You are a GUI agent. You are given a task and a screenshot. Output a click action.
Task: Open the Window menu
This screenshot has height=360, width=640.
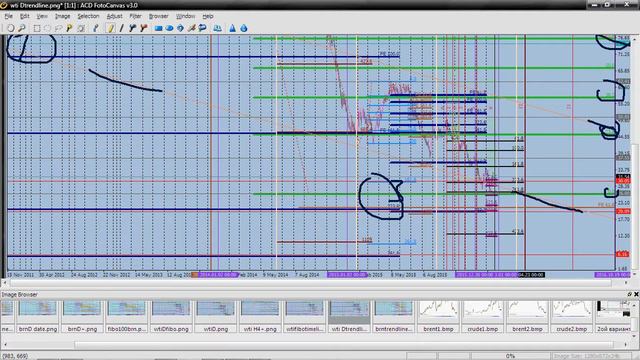(185, 16)
